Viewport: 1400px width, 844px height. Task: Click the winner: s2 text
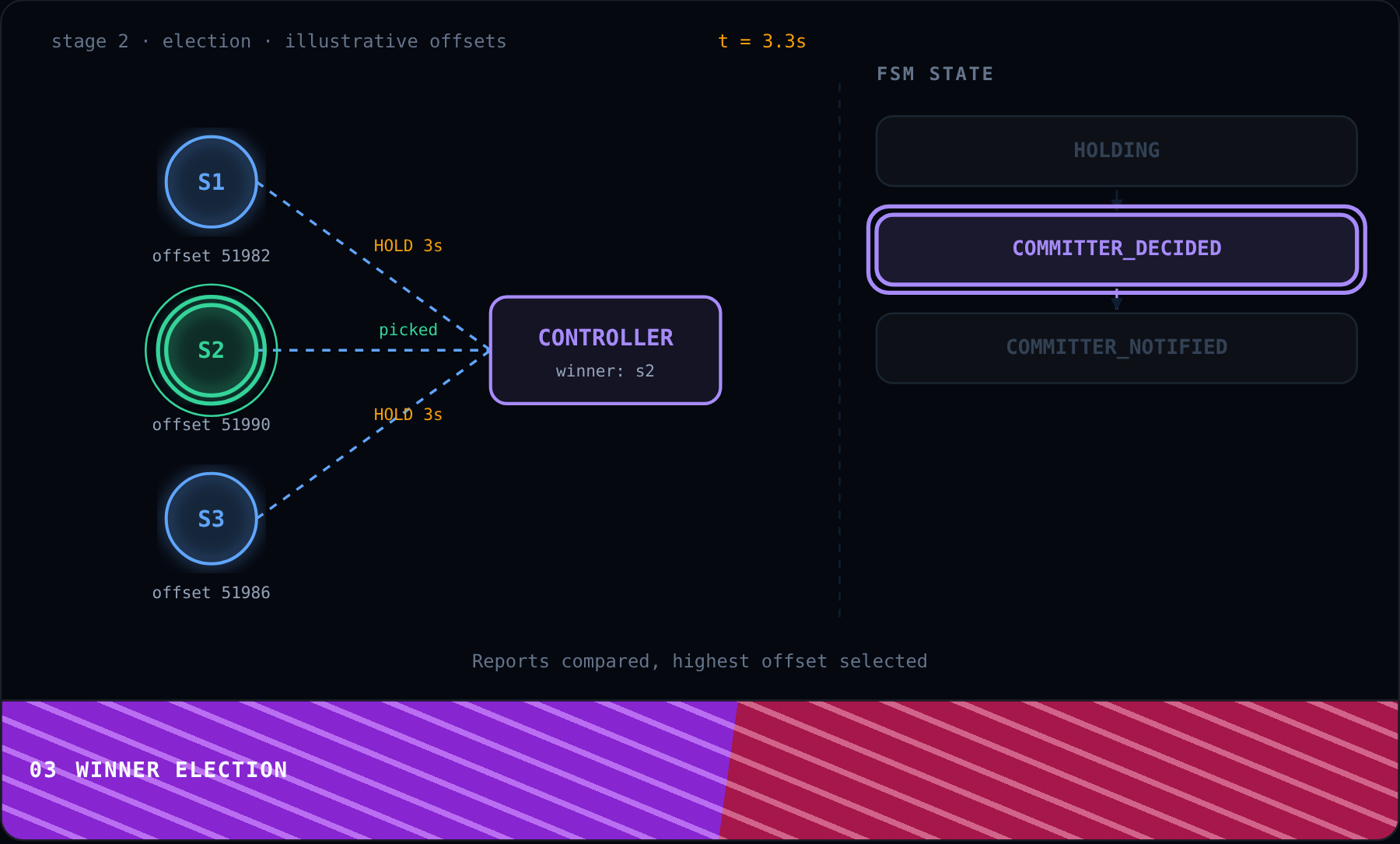pyautogui.click(x=606, y=371)
